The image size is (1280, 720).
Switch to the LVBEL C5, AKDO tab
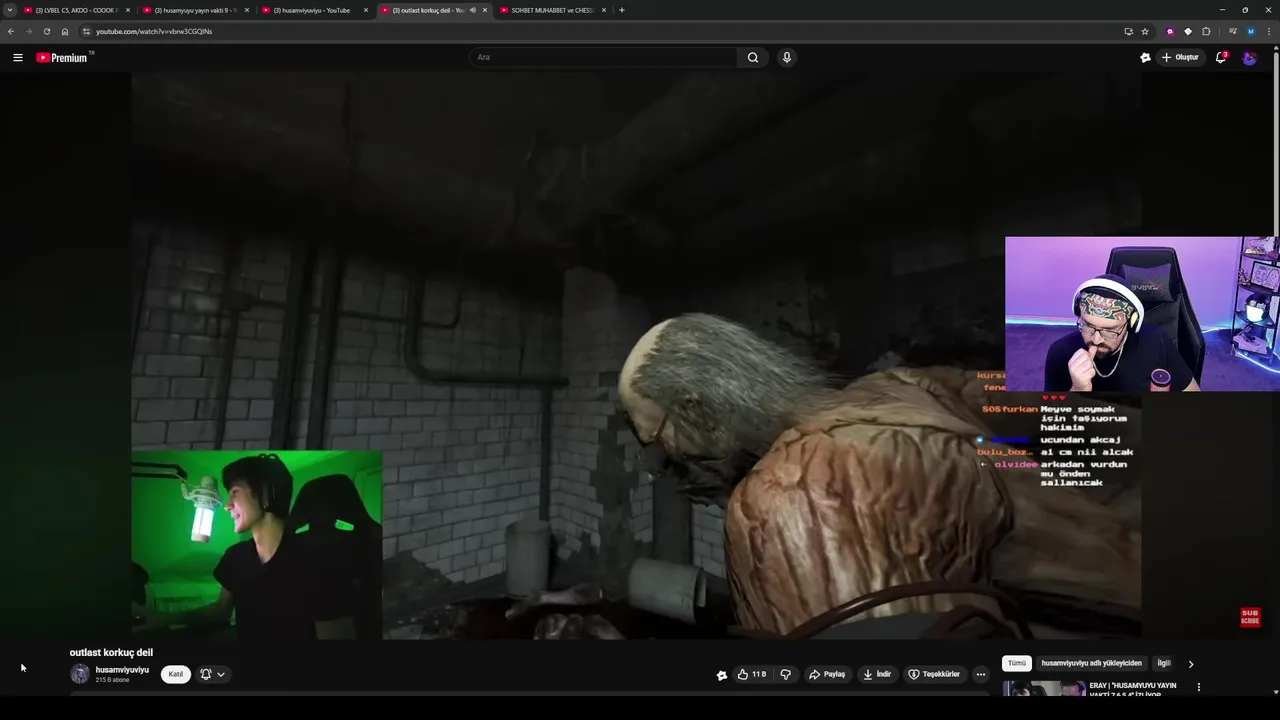click(x=76, y=10)
